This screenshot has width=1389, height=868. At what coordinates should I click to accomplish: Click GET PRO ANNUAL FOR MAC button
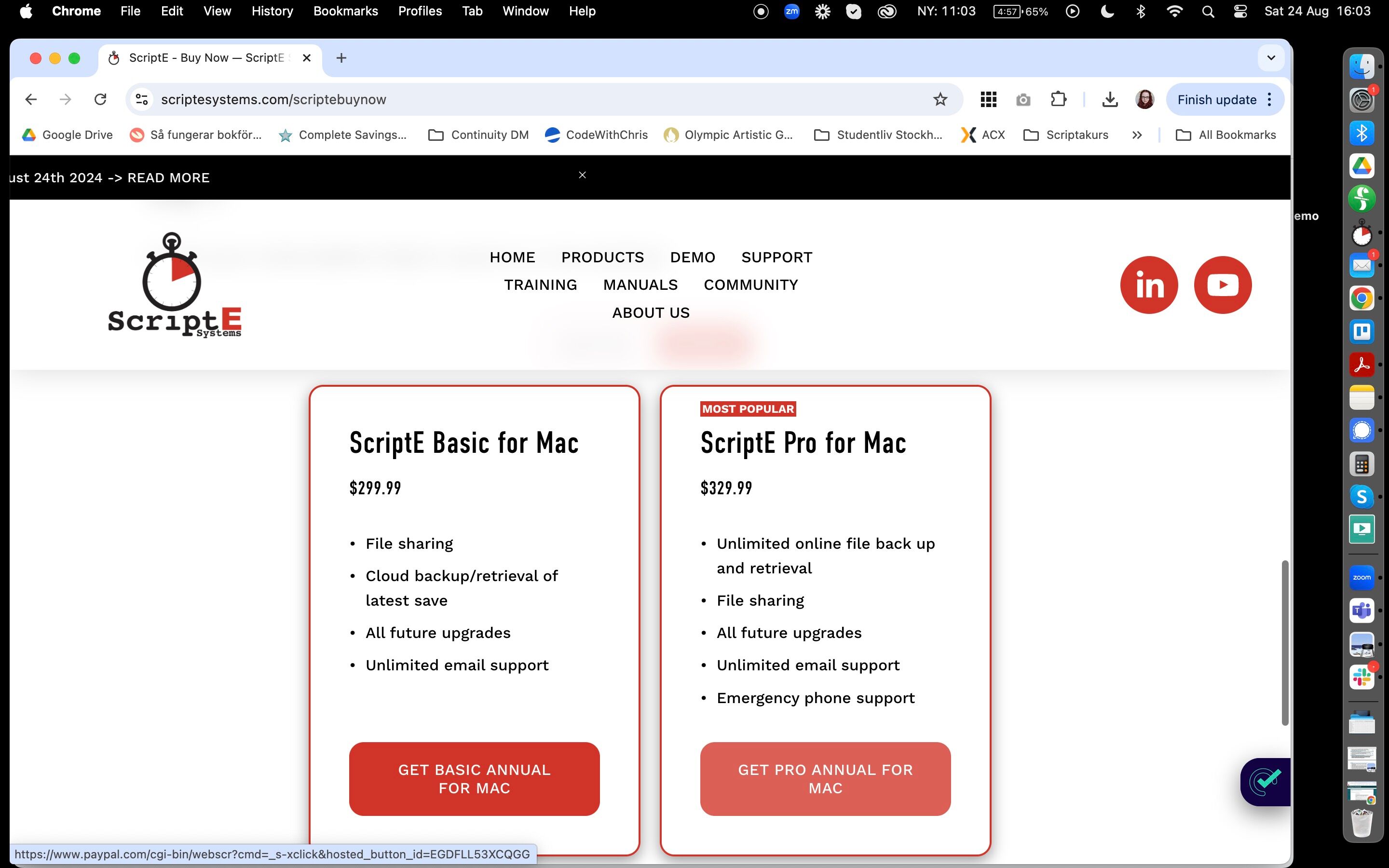[825, 778]
